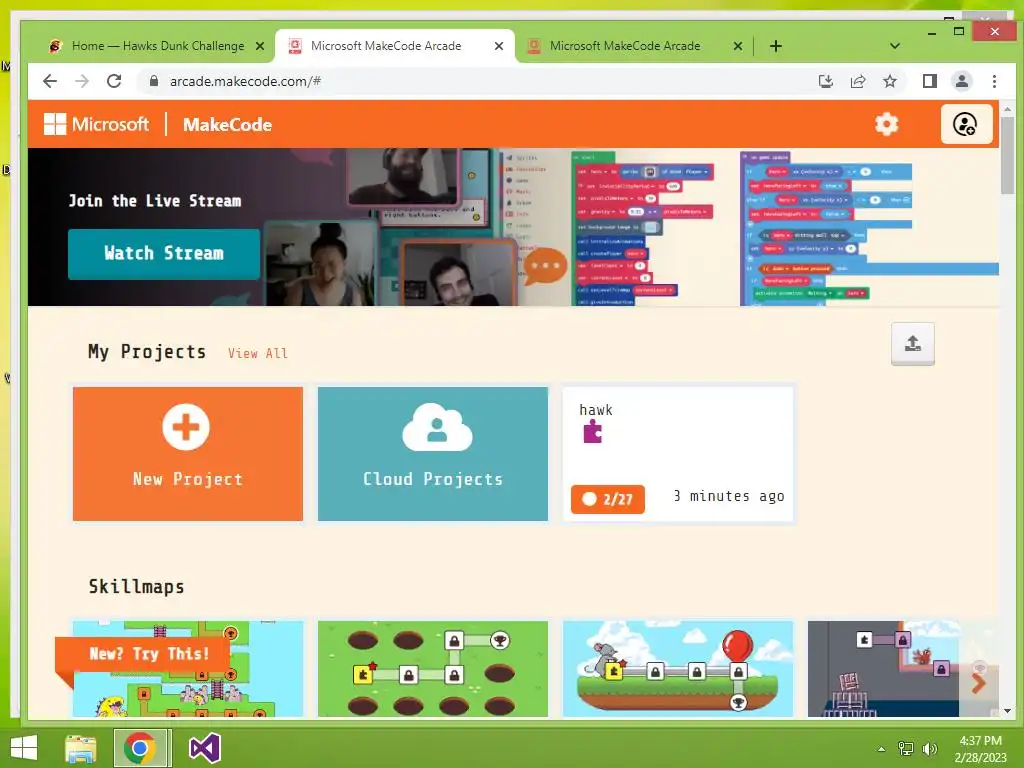This screenshot has width=1024, height=768.
Task: Open the Cloud Projects card
Action: (x=432, y=454)
